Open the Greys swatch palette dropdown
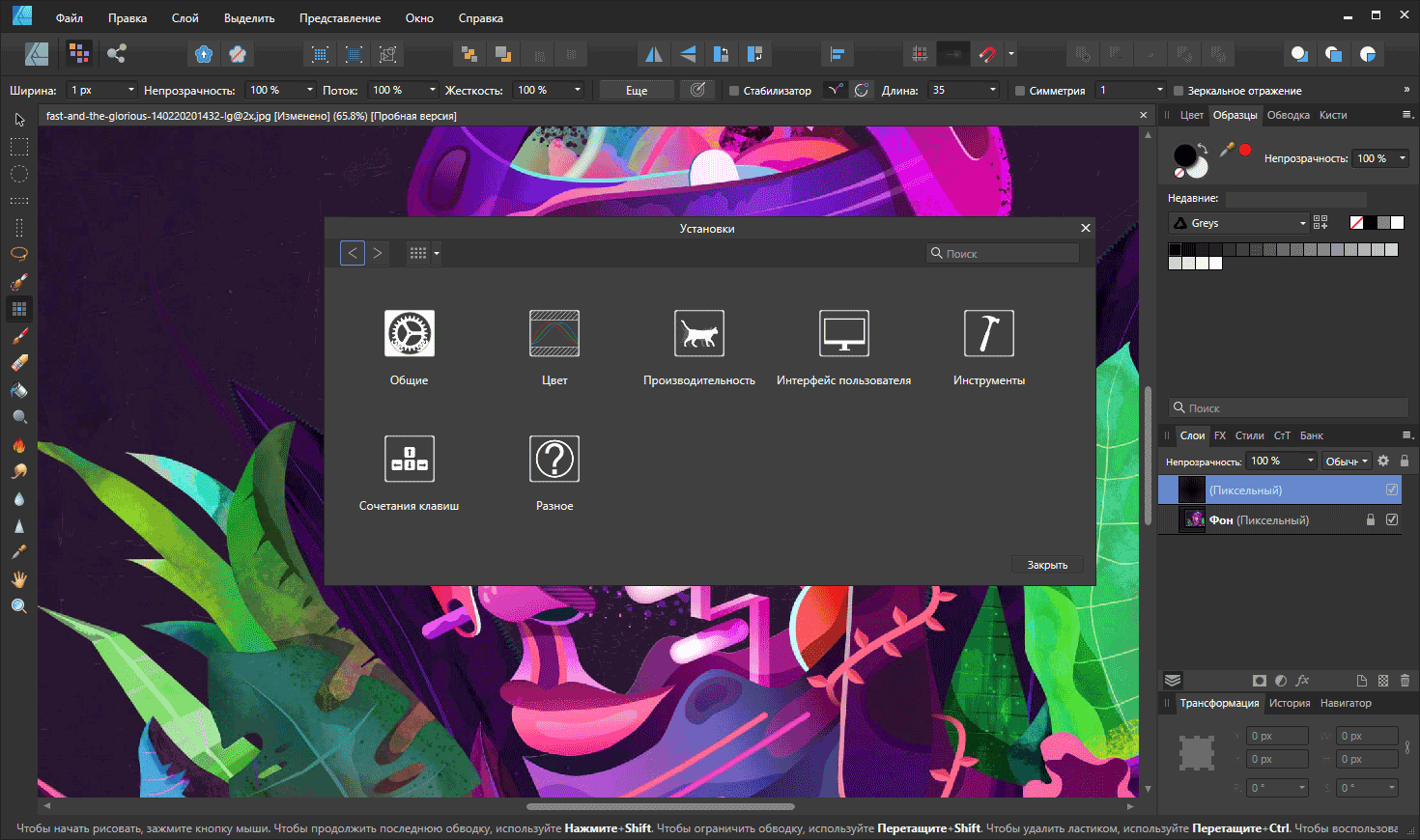 tap(1238, 223)
